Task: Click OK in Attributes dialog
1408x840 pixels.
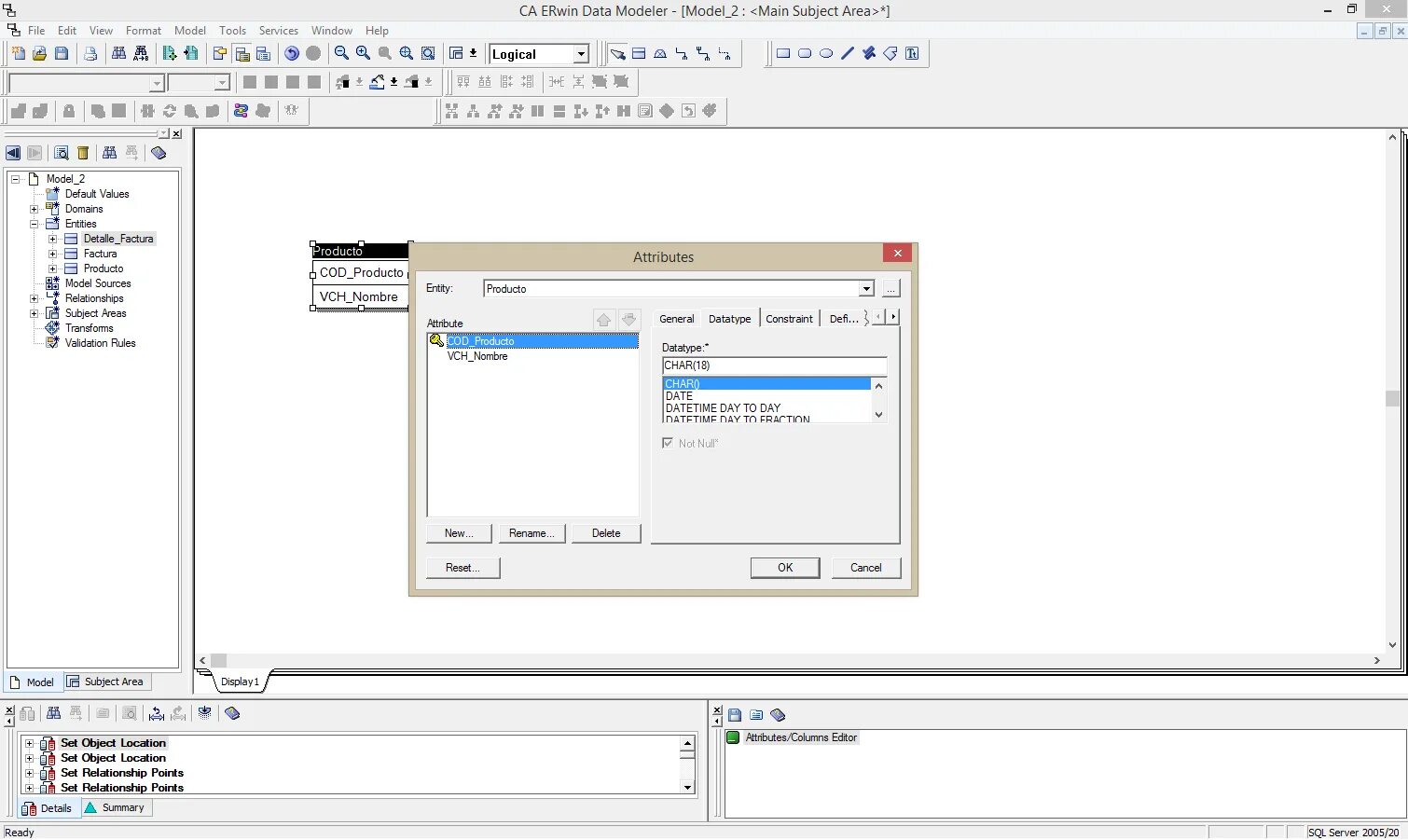Action: coord(785,568)
